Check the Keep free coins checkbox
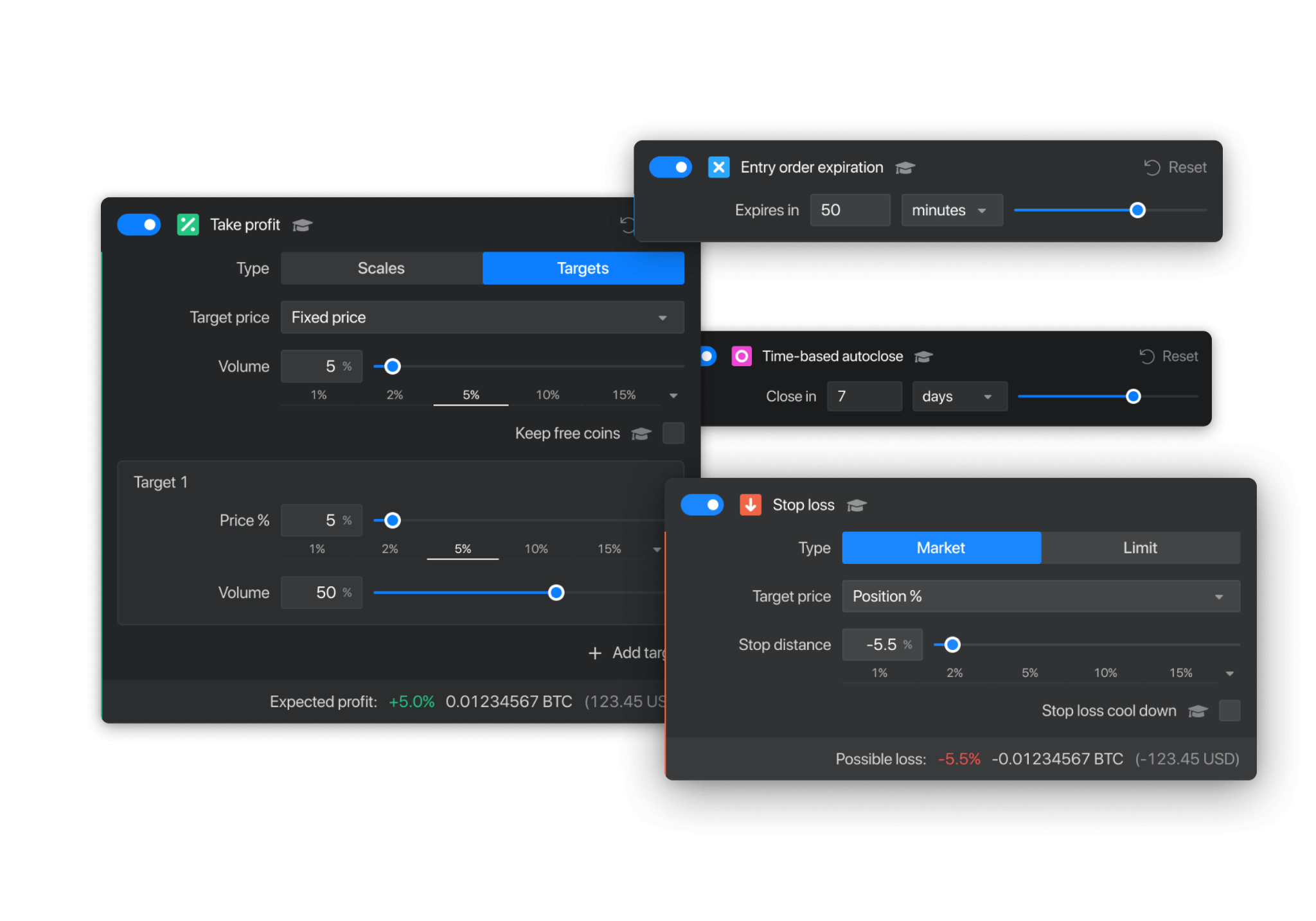The height and width of the screenshot is (921, 1316). 673,434
